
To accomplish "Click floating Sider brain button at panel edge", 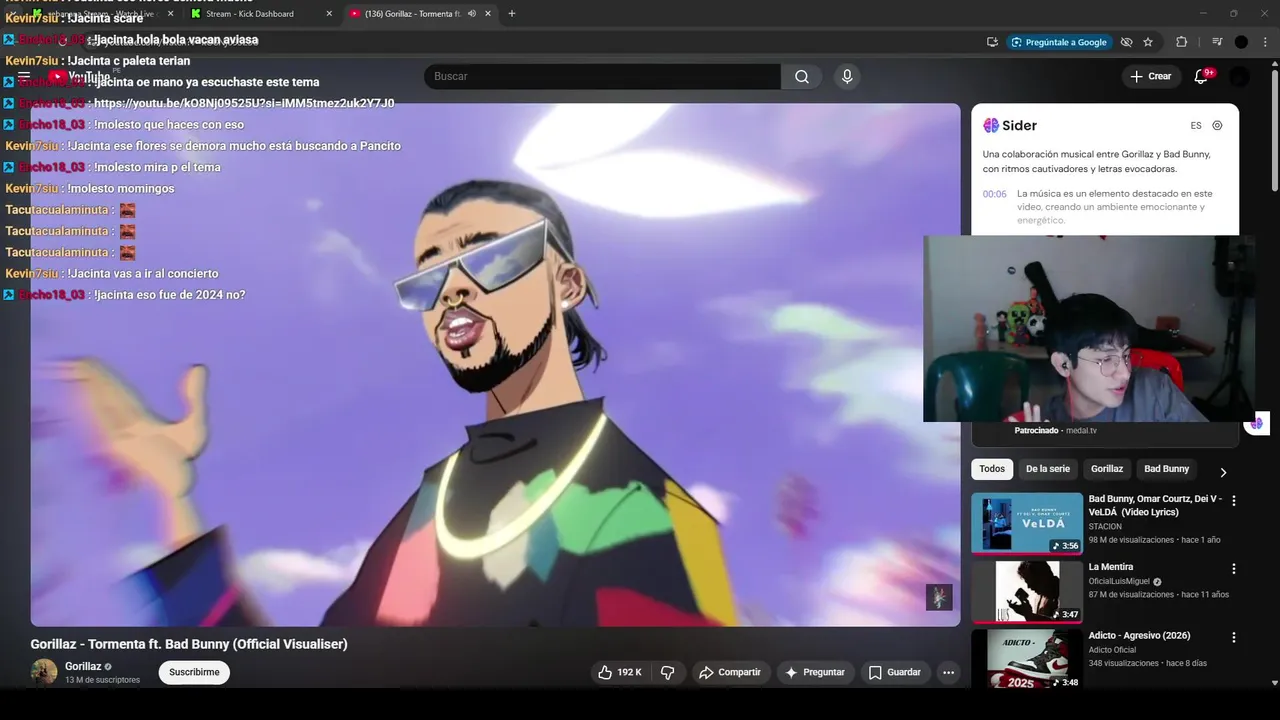I will (1257, 423).
